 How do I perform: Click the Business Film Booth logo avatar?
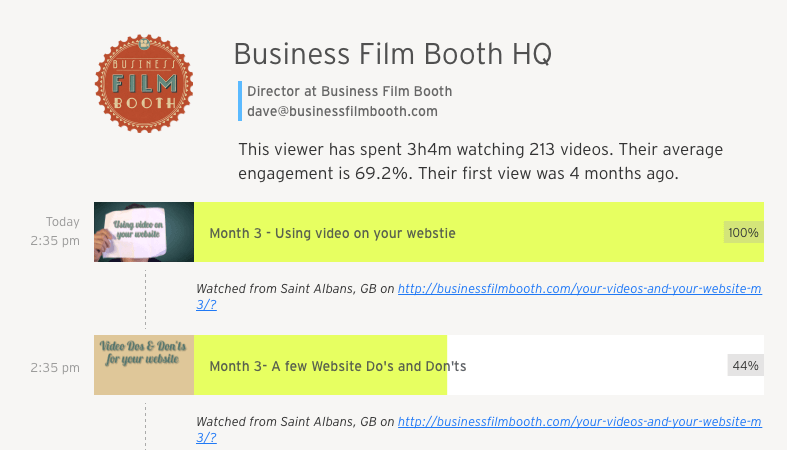(x=144, y=84)
